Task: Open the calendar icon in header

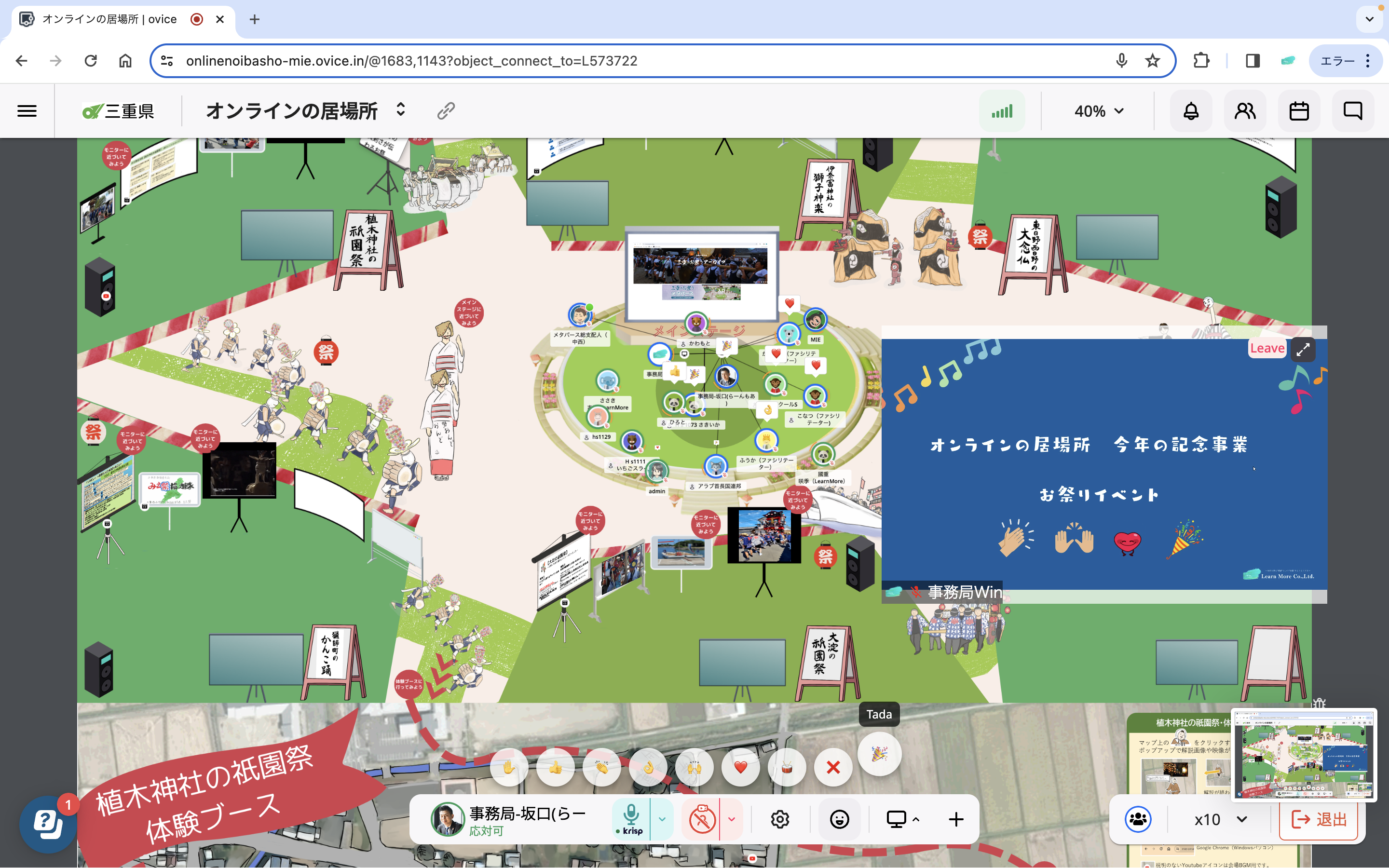Action: pyautogui.click(x=1299, y=111)
